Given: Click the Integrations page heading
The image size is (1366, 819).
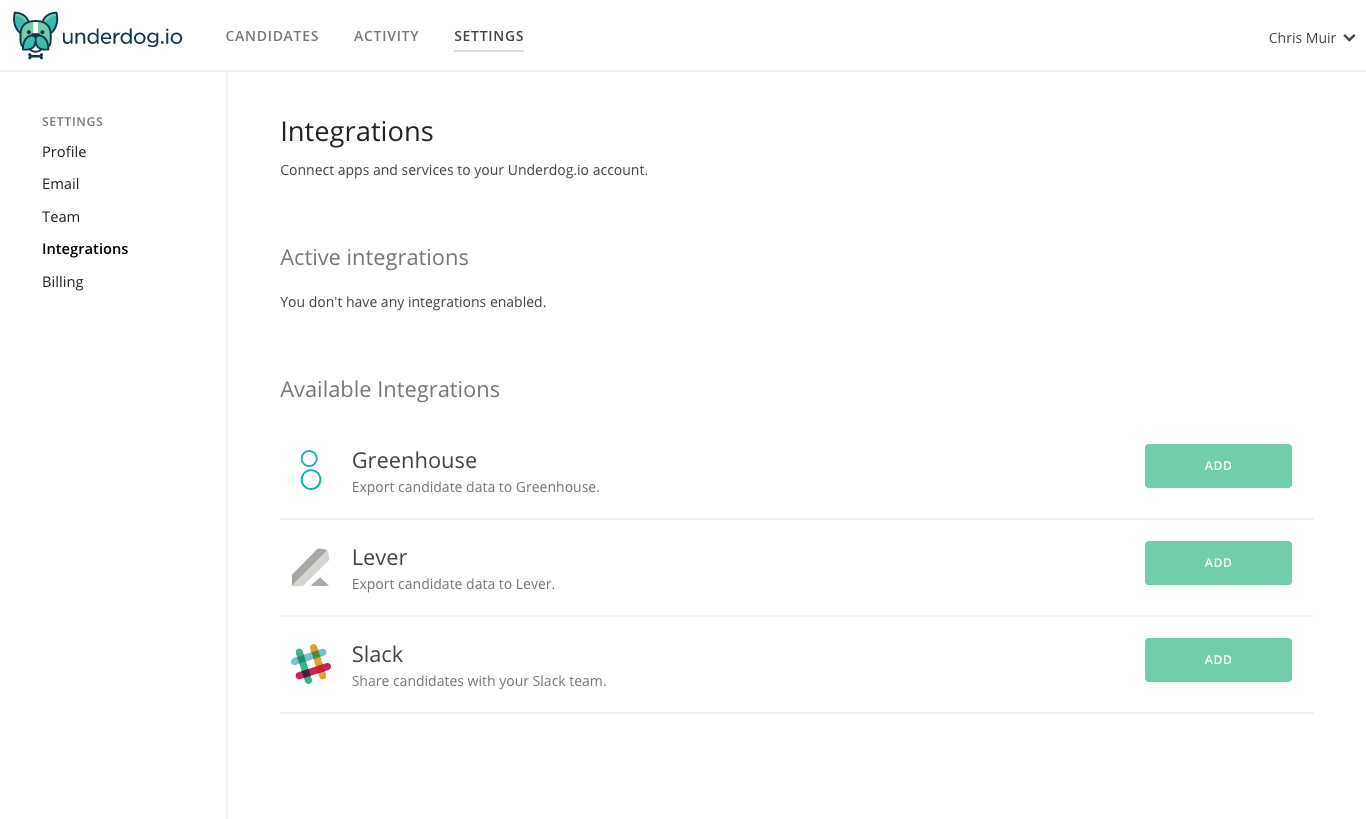Looking at the screenshot, I should (x=357, y=132).
